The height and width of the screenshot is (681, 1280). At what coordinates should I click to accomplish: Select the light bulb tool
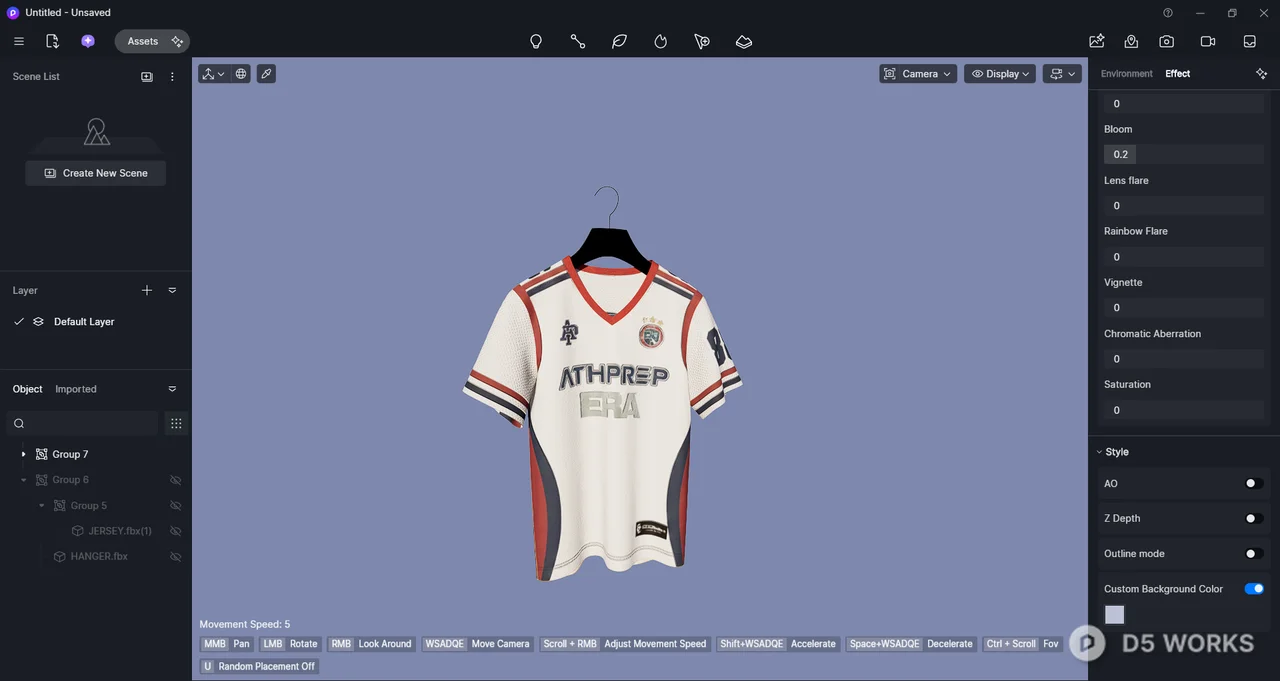tap(536, 42)
